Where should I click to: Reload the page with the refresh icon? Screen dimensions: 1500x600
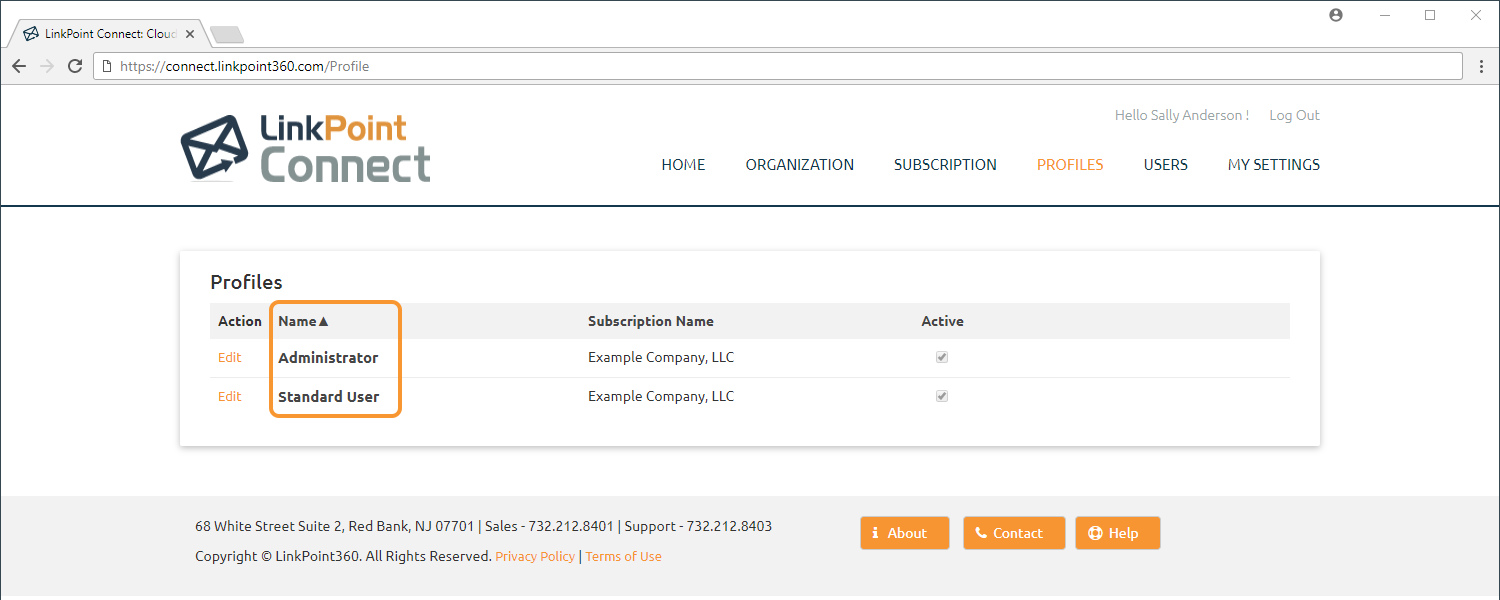74,66
